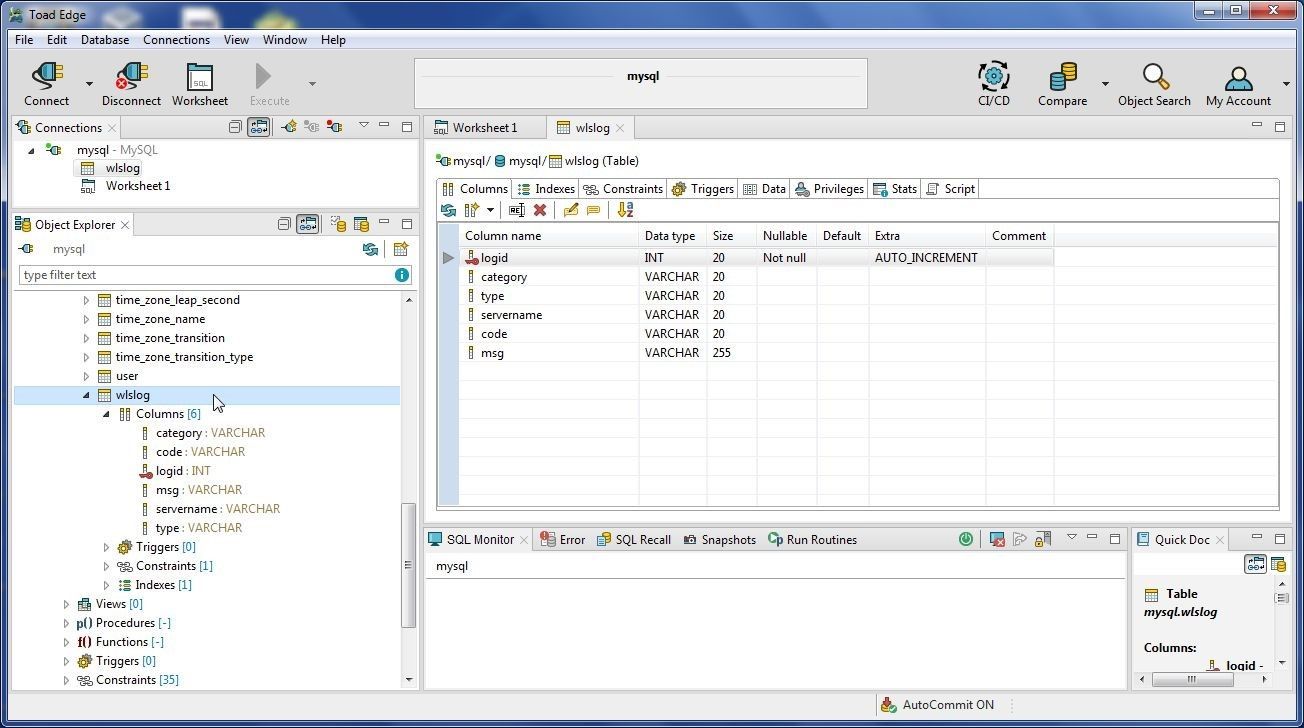Screen dimensions: 1304x728
Task: Click the database table icon in Quick Doc
Action: pos(1278,564)
